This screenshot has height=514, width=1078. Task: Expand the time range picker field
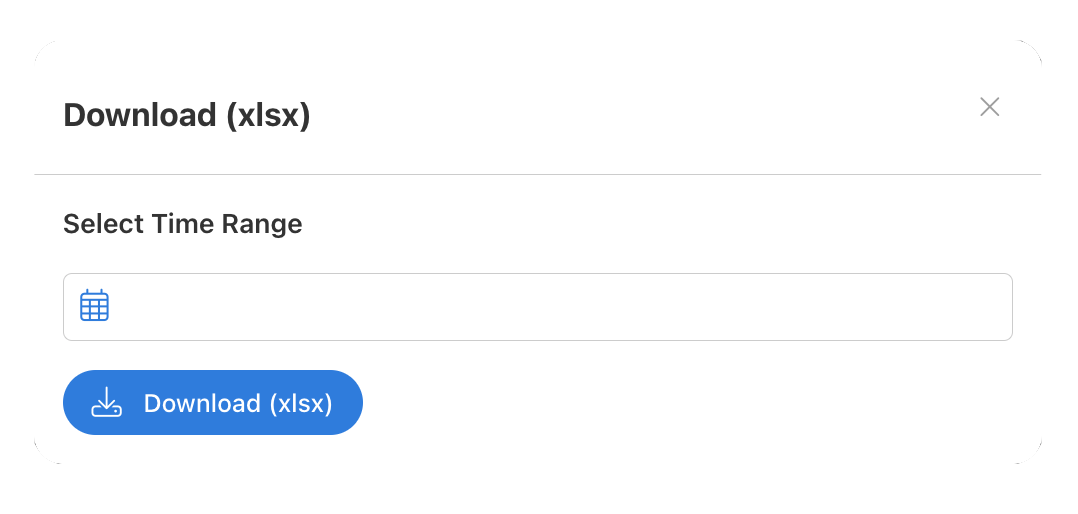pyautogui.click(x=538, y=307)
